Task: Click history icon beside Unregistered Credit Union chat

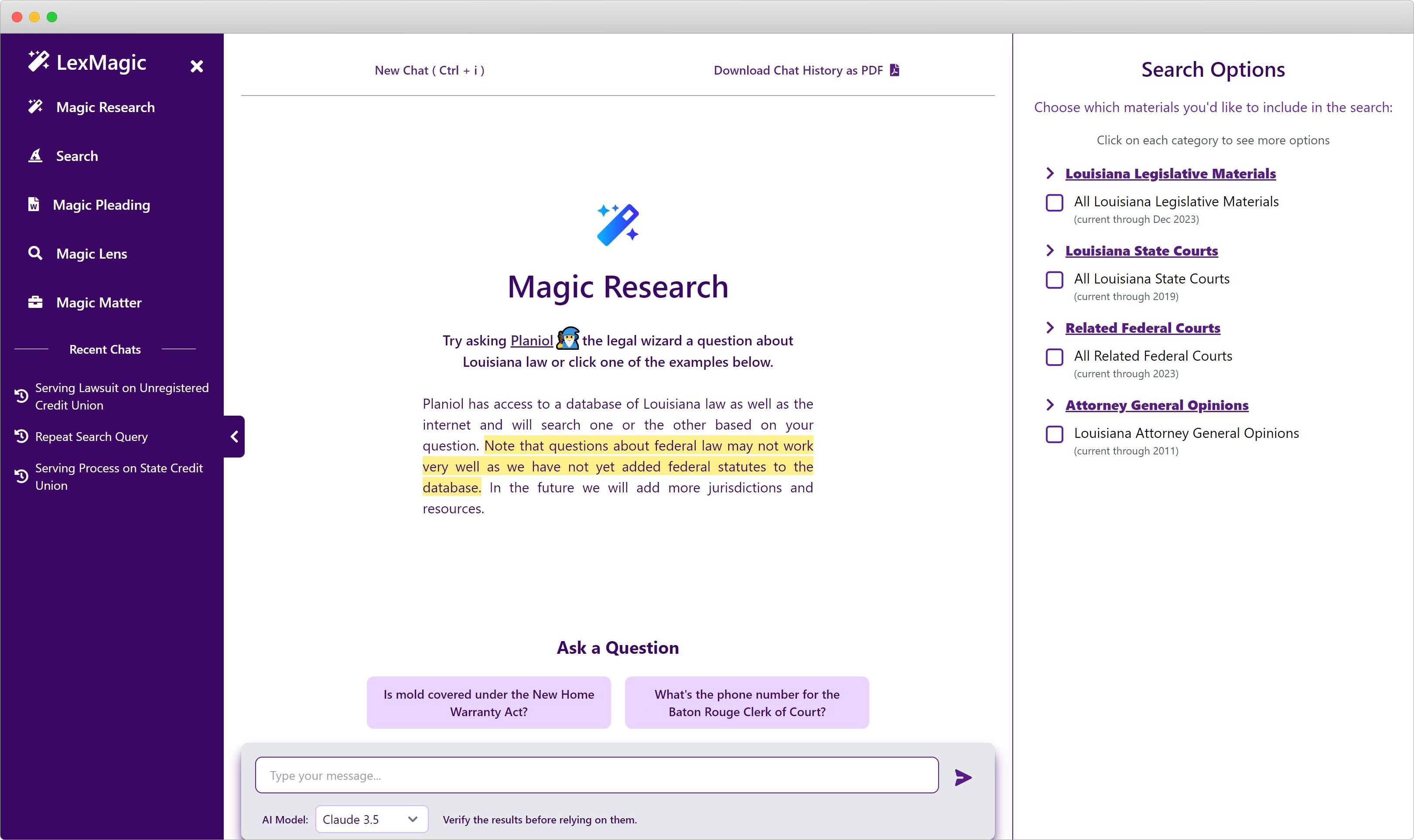Action: 21,396
